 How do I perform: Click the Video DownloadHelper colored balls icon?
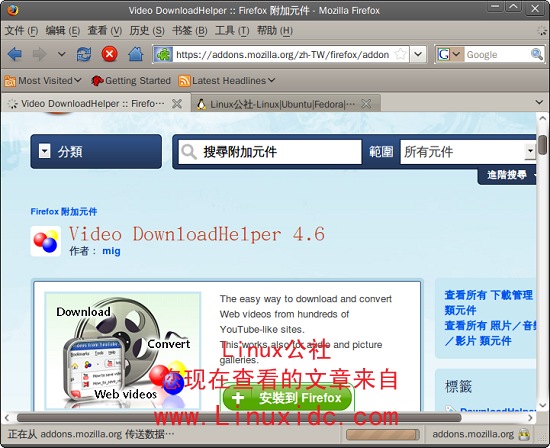click(x=46, y=241)
